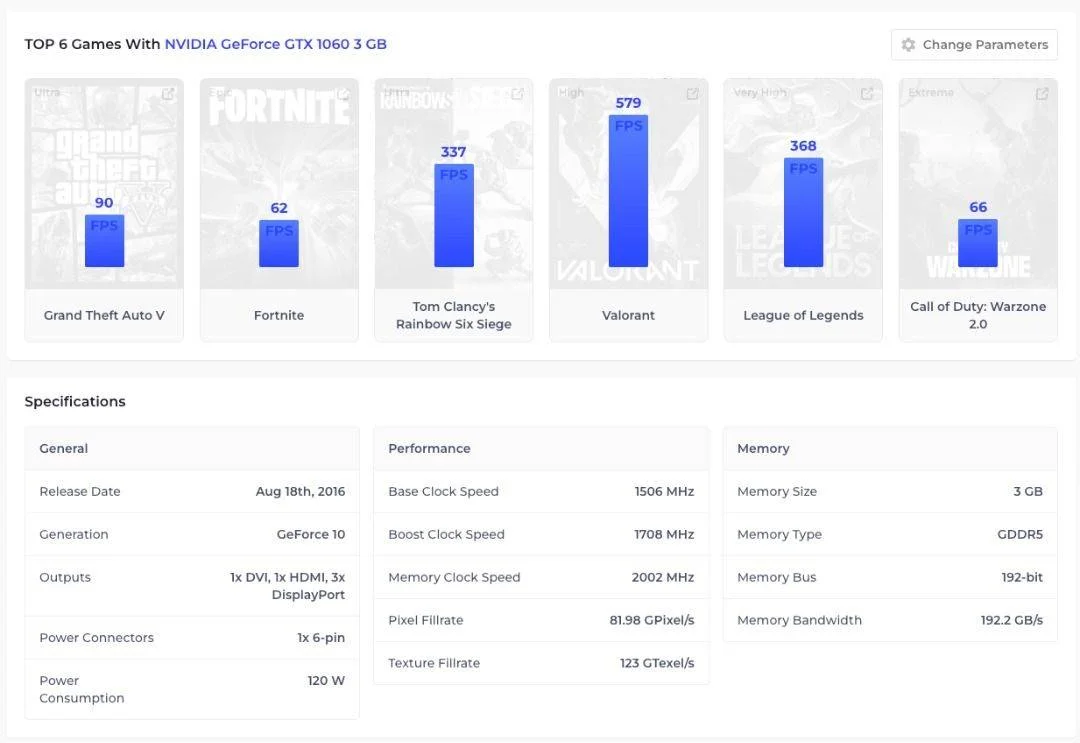The image size is (1080, 743).
Task: Click the Pixel Fillrate label
Action: [x=426, y=620]
